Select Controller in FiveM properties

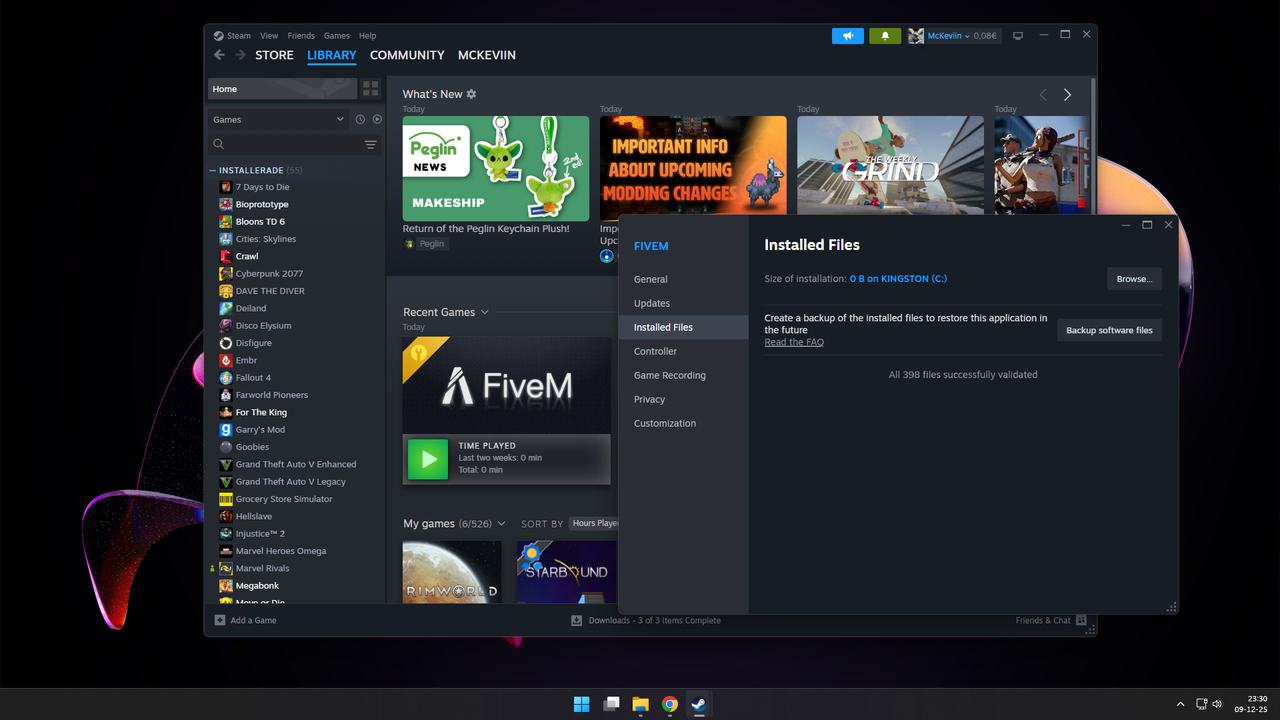(x=684, y=351)
